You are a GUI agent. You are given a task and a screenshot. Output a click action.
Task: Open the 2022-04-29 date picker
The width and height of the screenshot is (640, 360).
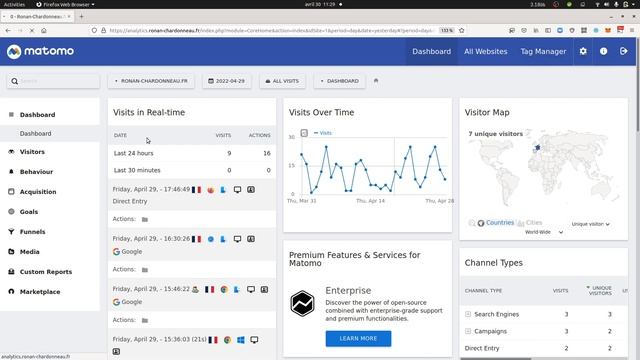(227, 81)
